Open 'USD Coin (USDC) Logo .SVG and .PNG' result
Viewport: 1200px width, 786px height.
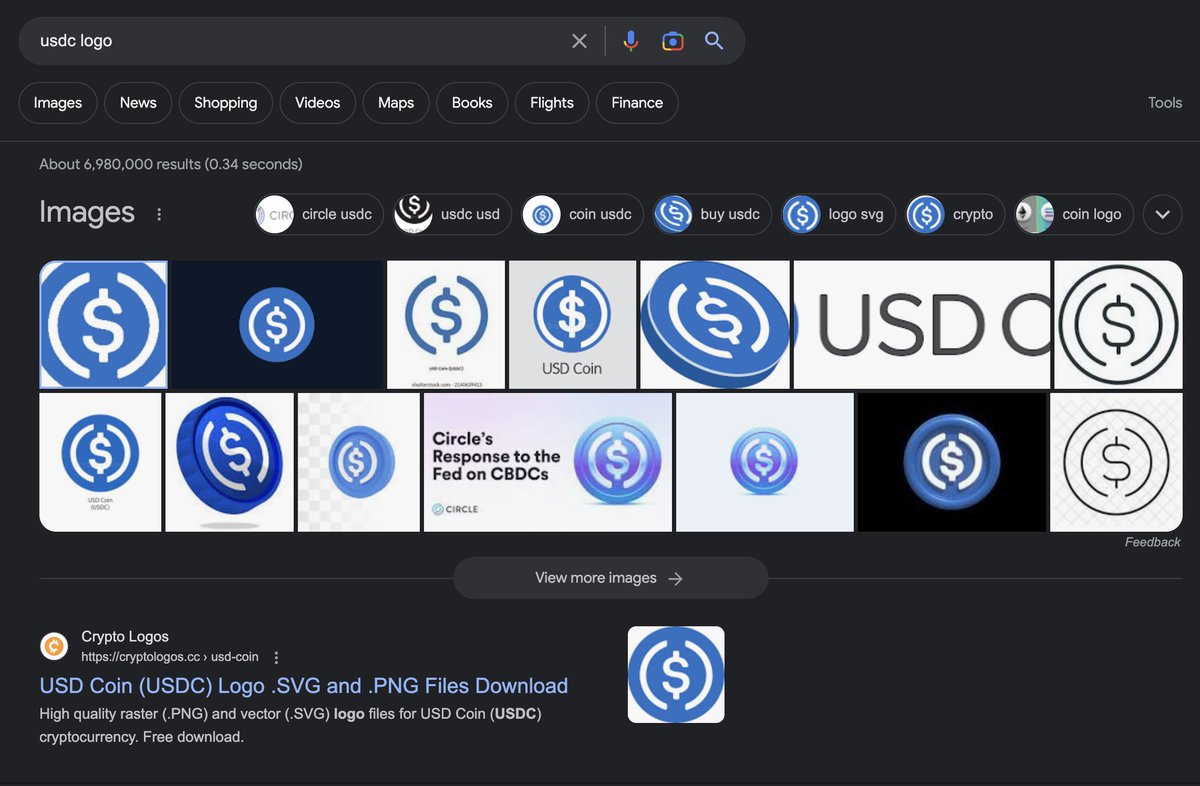point(304,686)
